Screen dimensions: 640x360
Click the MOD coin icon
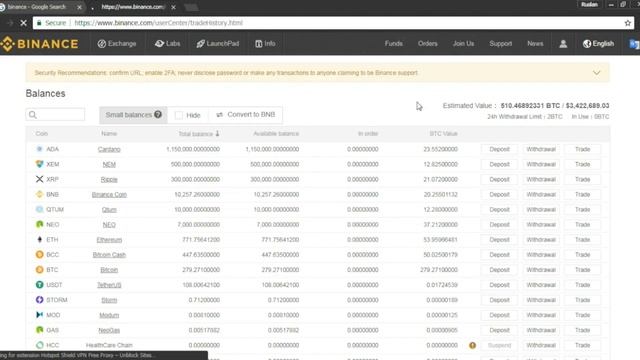pos(40,315)
